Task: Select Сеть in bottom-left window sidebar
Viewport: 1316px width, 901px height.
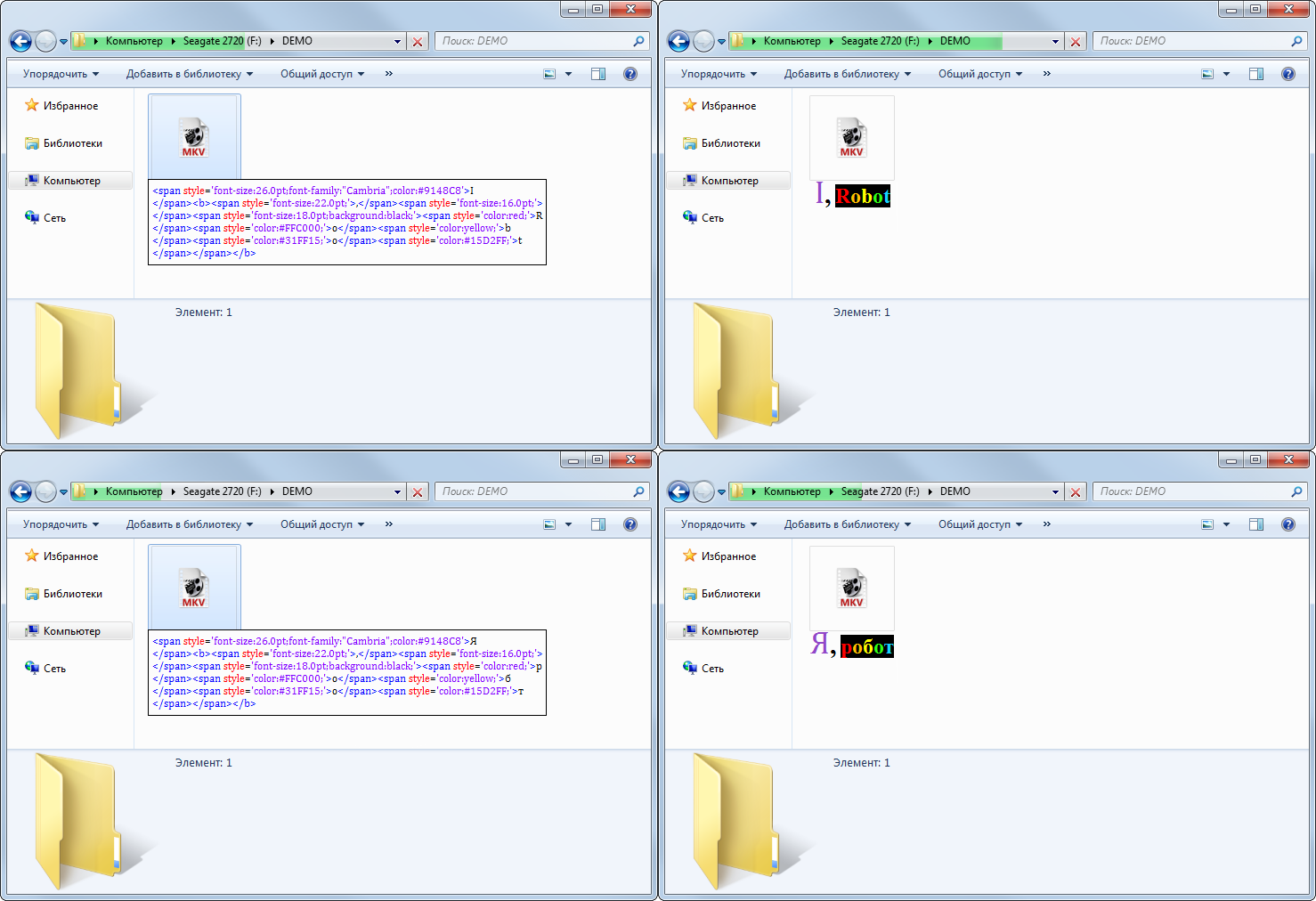Action: pyautogui.click(x=45, y=669)
